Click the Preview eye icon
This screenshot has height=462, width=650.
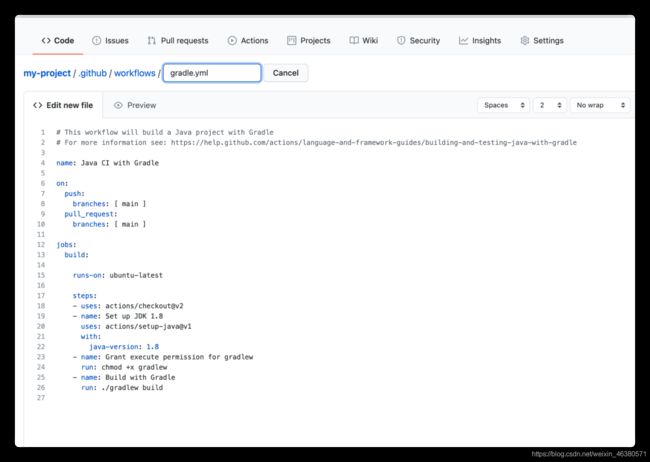[x=118, y=105]
